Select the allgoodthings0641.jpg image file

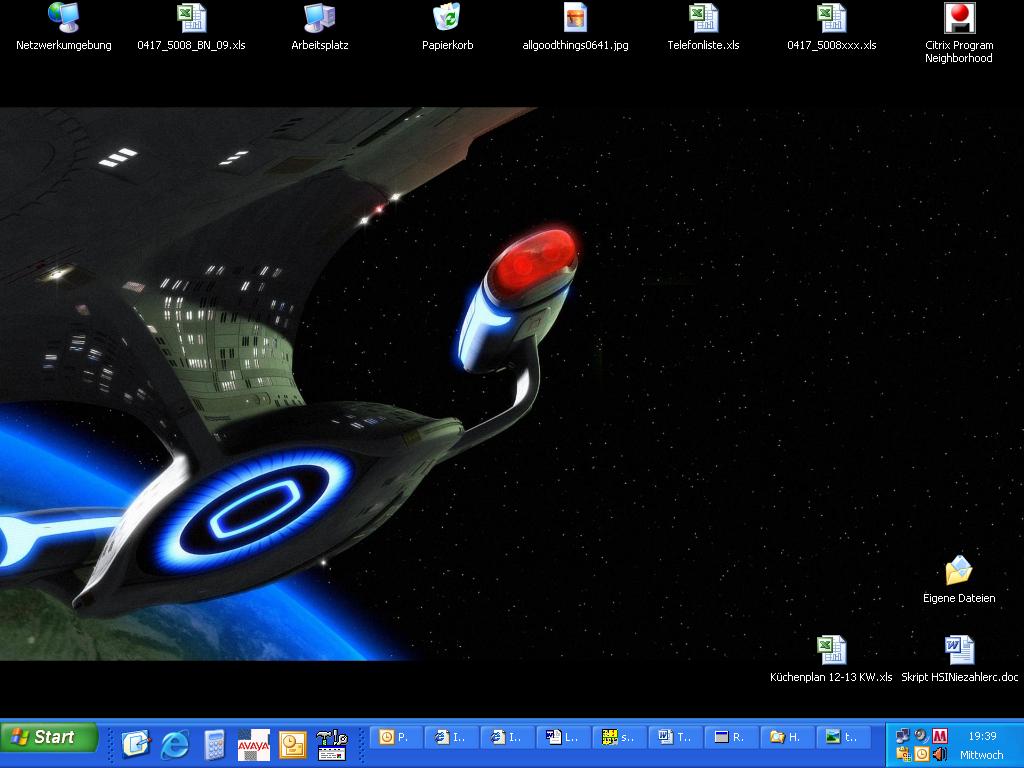[575, 18]
